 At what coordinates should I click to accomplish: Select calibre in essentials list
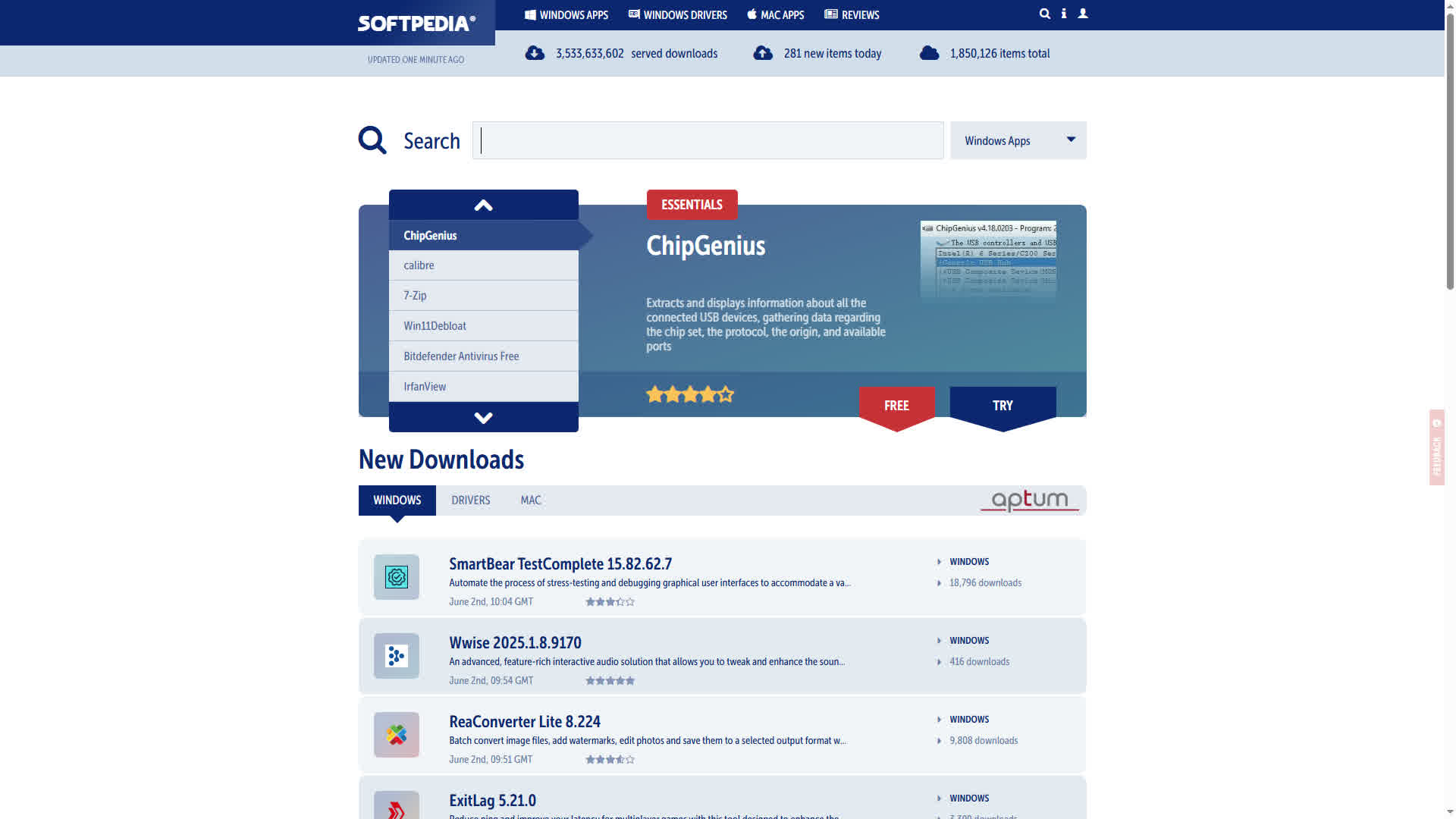click(483, 265)
